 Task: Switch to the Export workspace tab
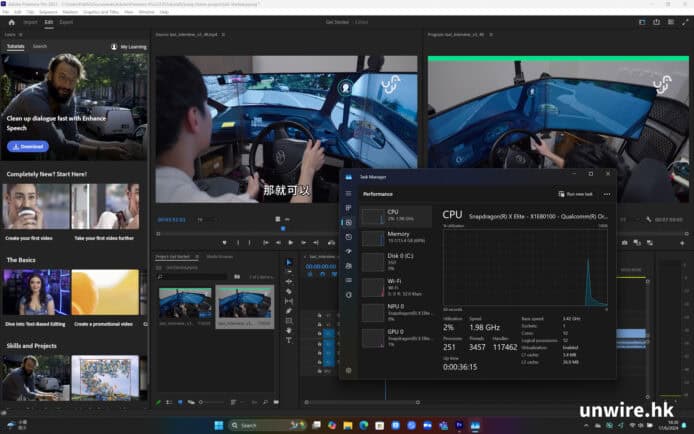pyautogui.click(x=66, y=21)
